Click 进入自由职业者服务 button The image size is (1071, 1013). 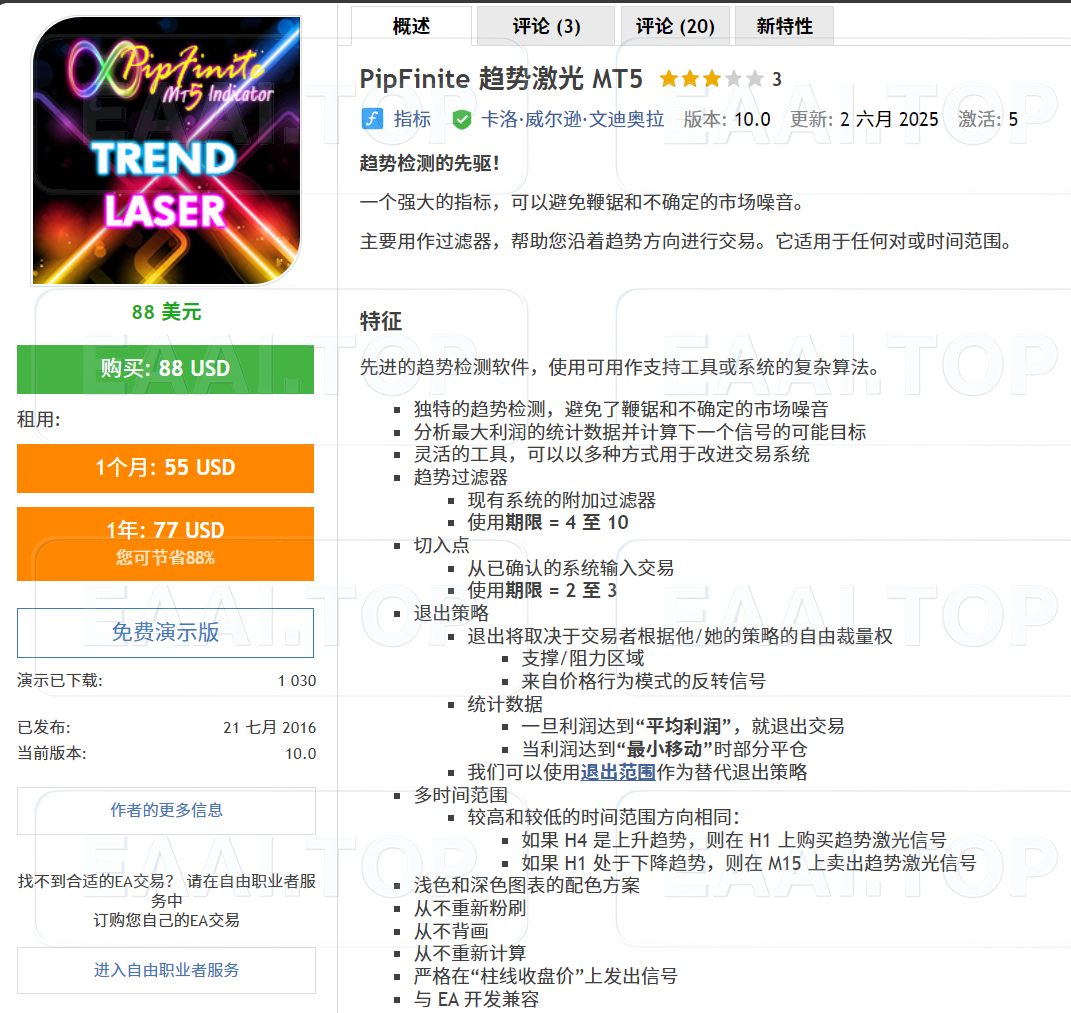tap(166, 970)
